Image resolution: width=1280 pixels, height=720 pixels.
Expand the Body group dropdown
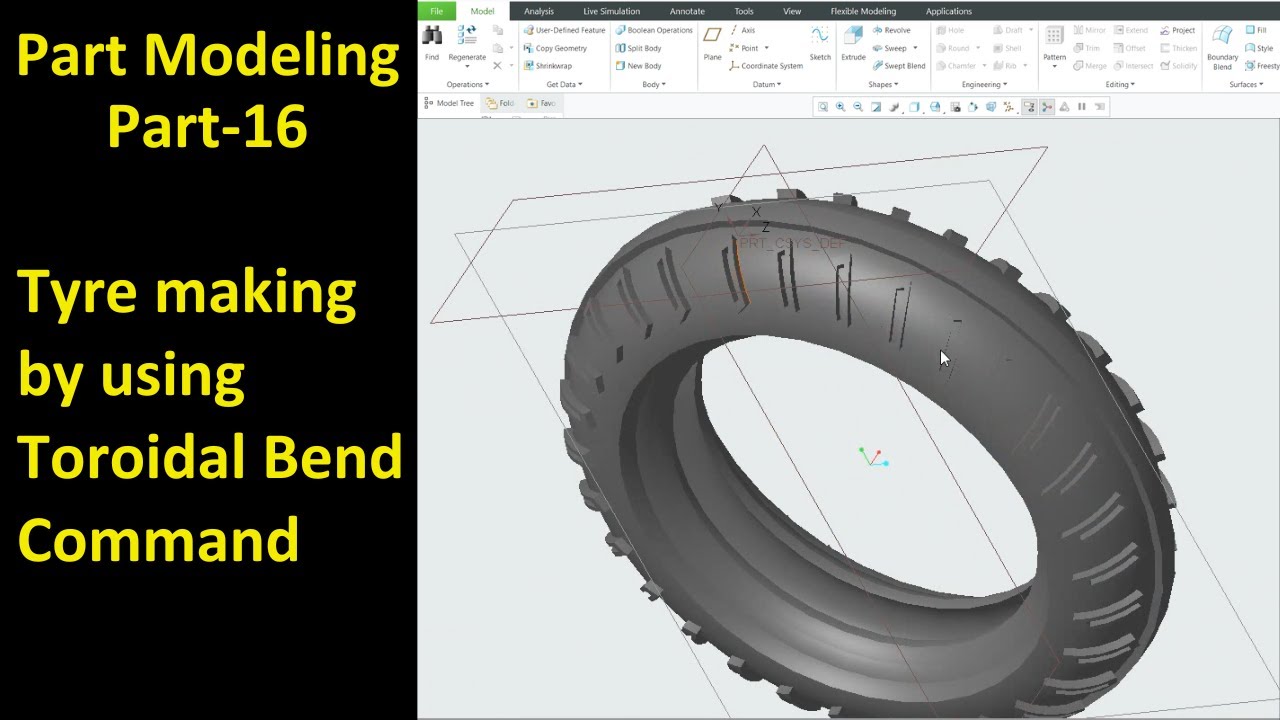click(654, 85)
